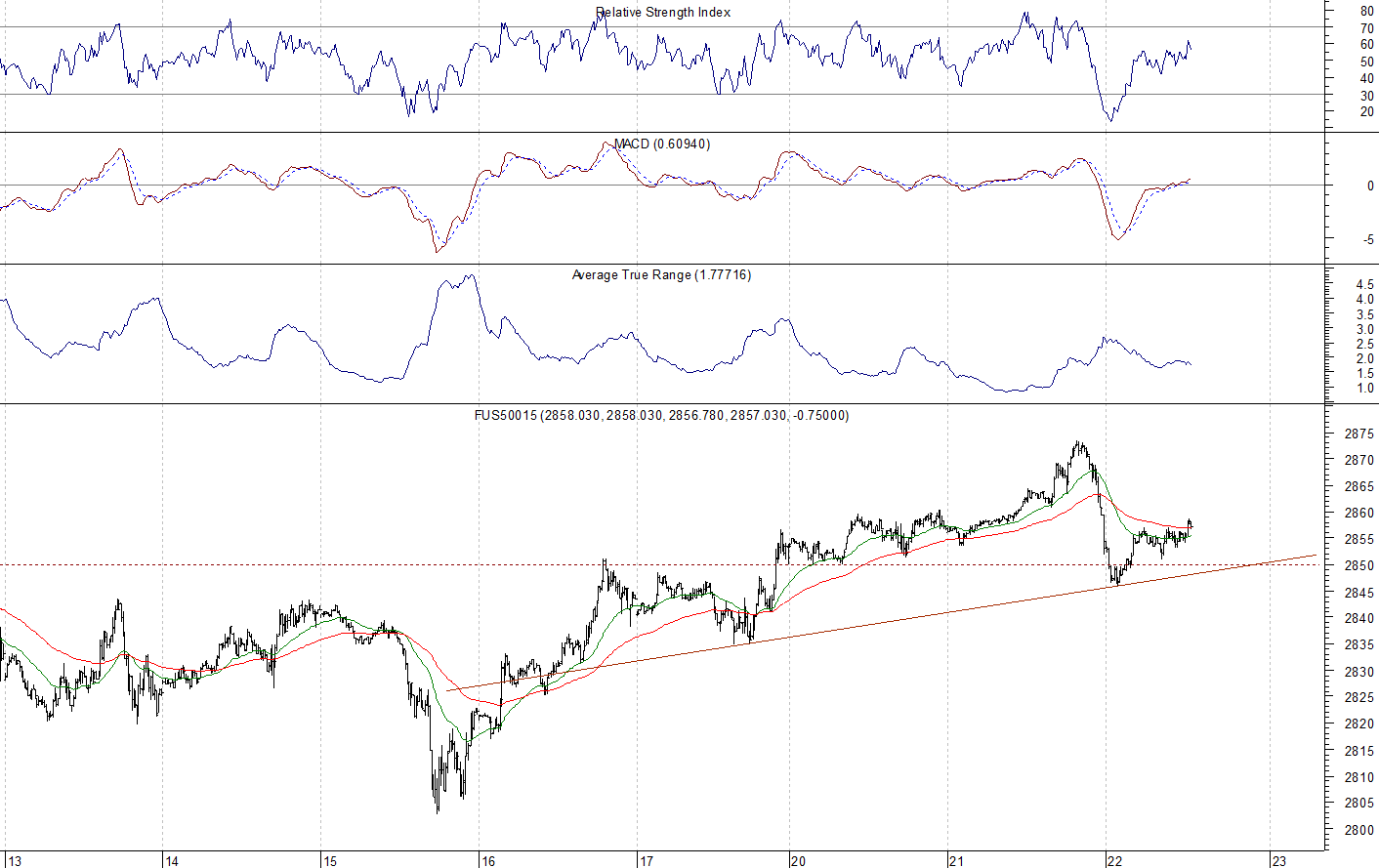Click the ATR axis value 1.5
The width and height of the screenshot is (1379, 868).
(1364, 373)
